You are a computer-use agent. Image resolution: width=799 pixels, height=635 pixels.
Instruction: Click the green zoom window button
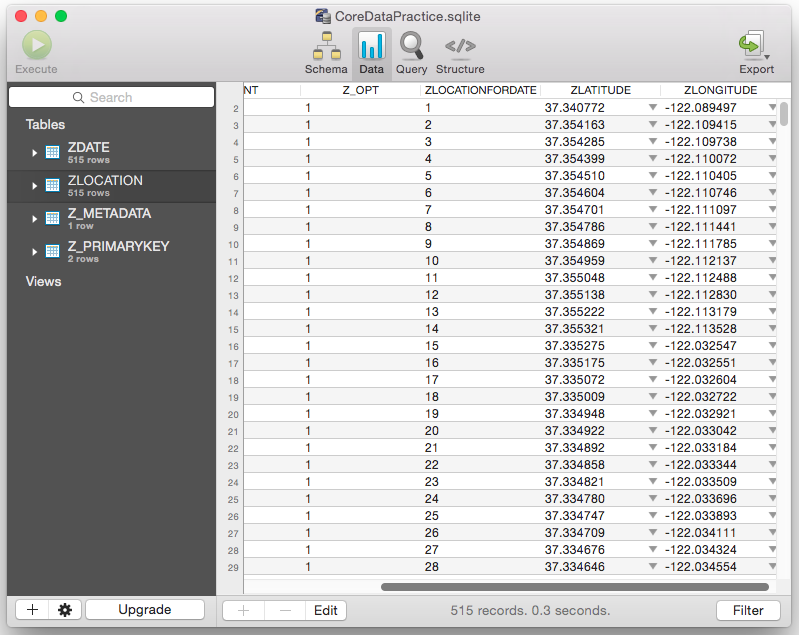pos(61,16)
